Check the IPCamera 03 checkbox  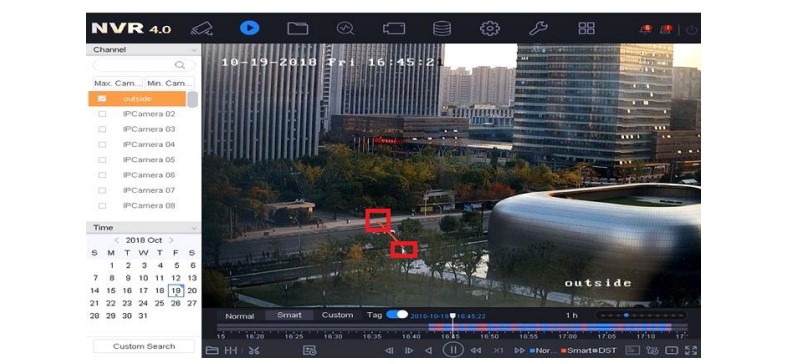102,129
